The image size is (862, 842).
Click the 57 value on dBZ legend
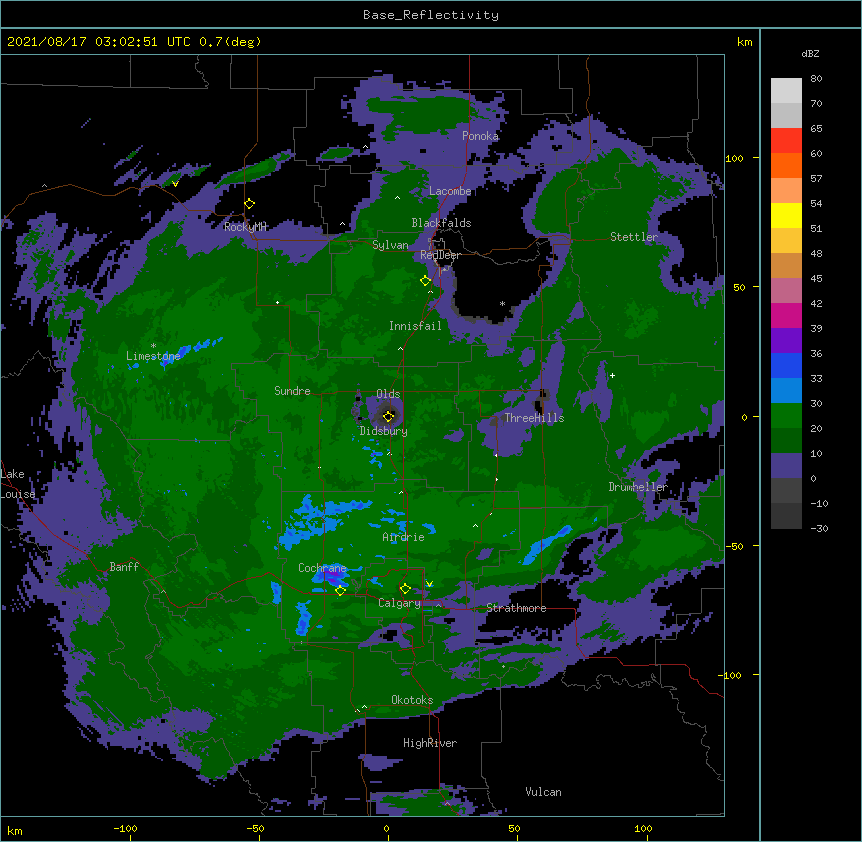(816, 179)
